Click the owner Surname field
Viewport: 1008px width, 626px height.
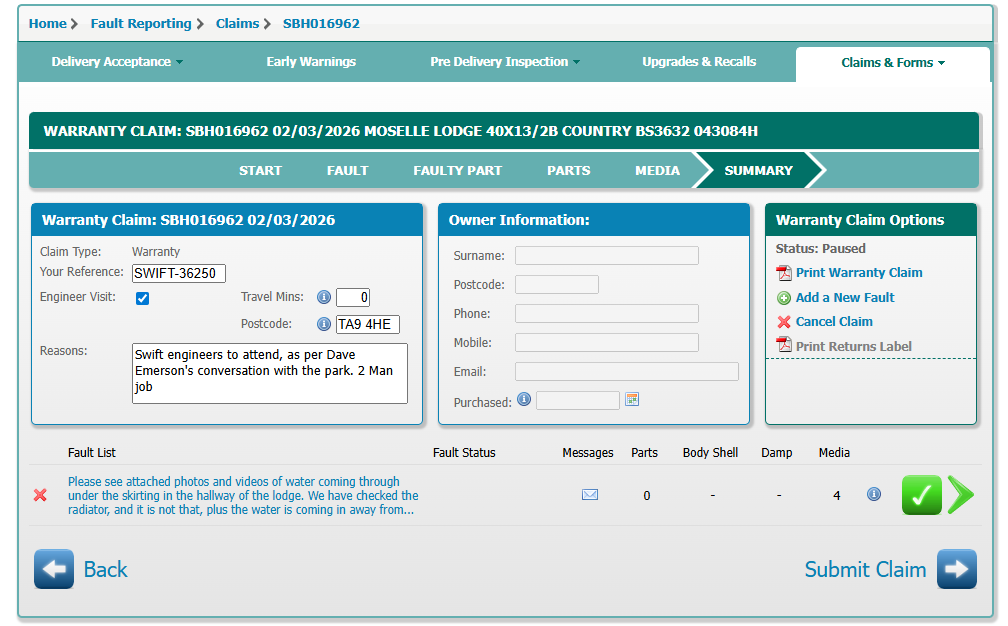tap(606, 255)
